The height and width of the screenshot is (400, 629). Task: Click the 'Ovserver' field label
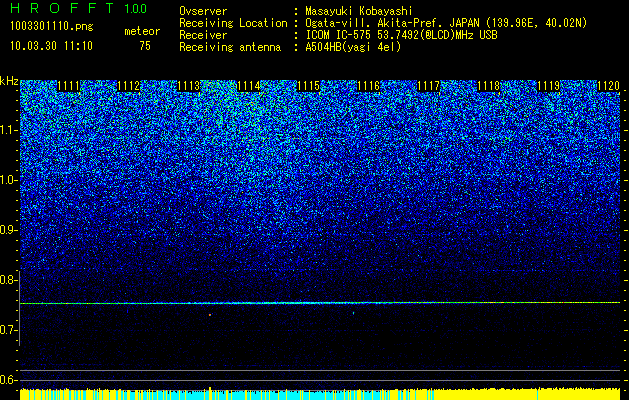click(203, 11)
